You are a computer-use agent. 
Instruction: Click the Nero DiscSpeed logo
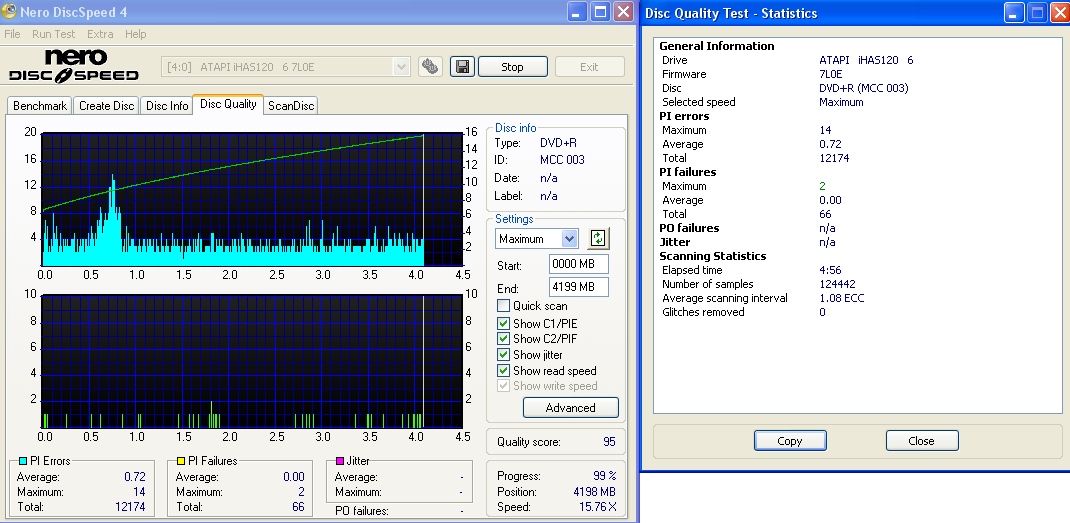click(74, 66)
